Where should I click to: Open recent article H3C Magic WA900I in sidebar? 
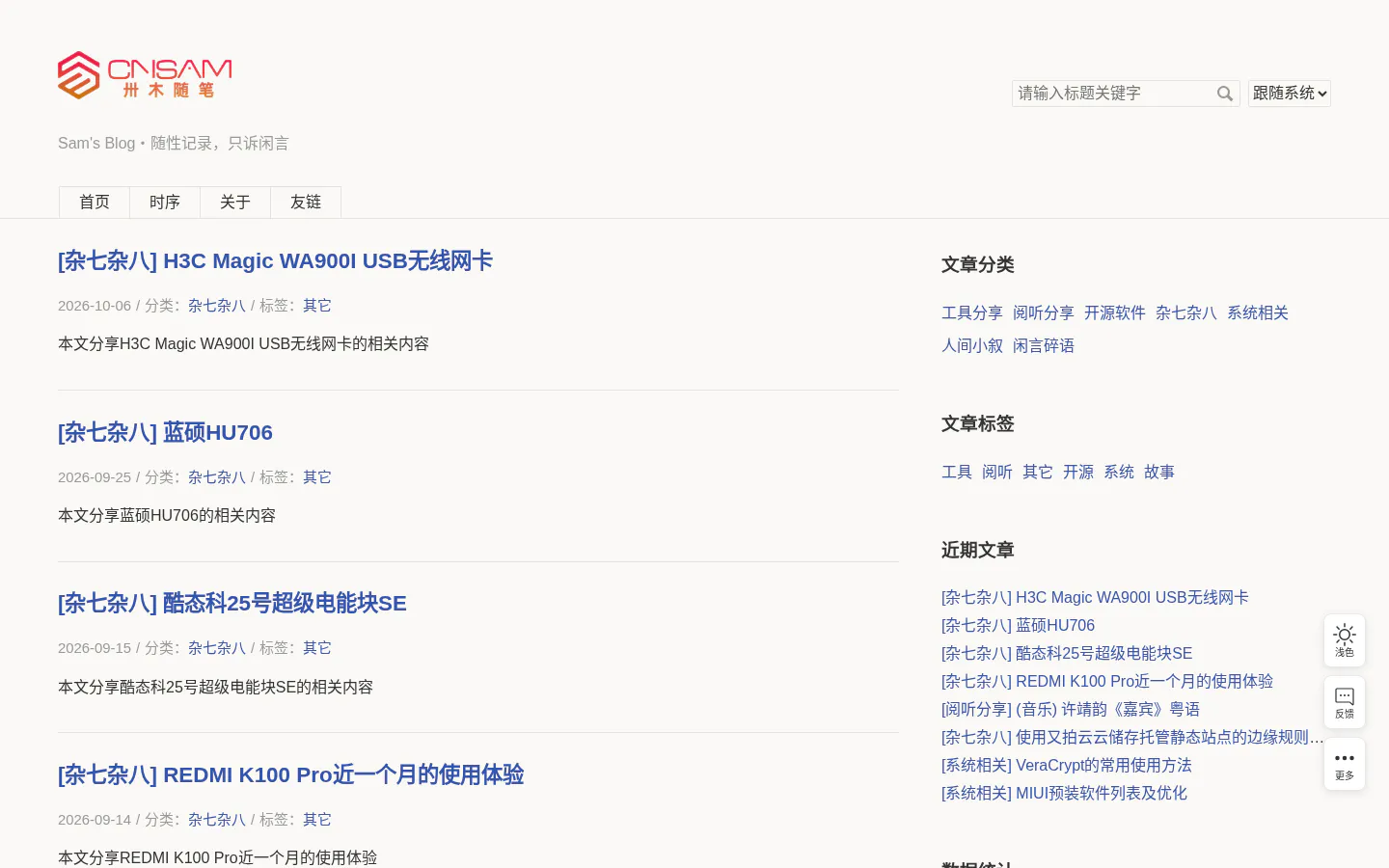pyautogui.click(x=1095, y=598)
